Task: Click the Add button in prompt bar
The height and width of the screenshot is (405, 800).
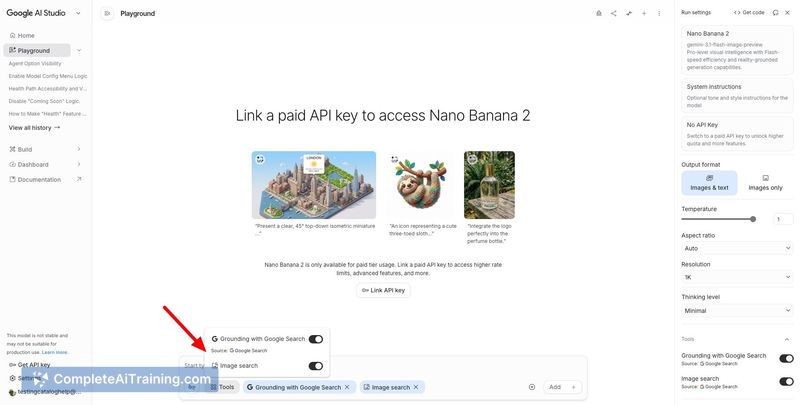Action: click(562, 387)
